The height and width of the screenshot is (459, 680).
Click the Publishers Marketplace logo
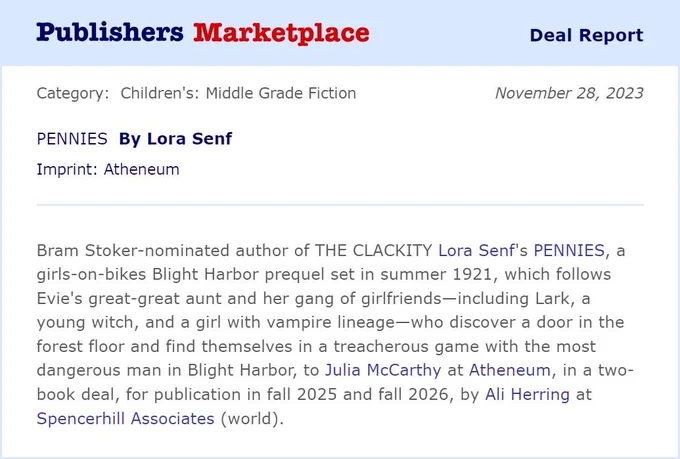pyautogui.click(x=203, y=33)
